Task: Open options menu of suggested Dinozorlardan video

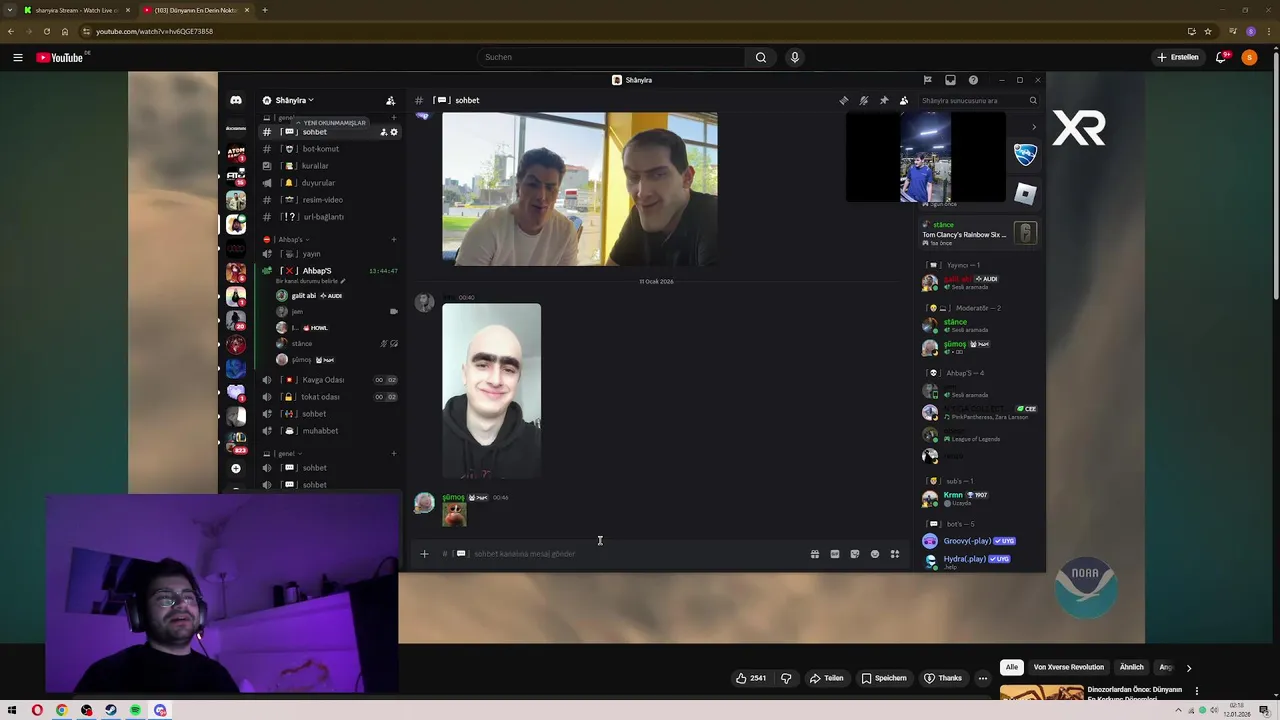Action: 1196,691
